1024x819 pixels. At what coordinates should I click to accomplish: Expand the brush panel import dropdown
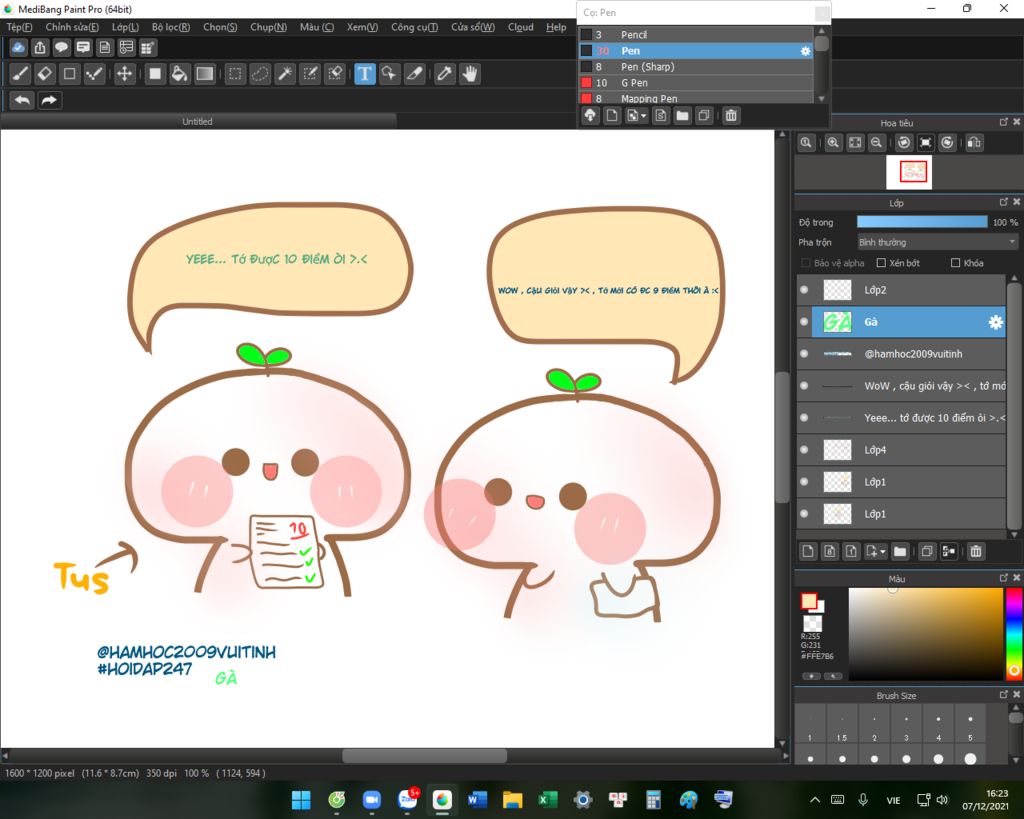click(x=644, y=116)
